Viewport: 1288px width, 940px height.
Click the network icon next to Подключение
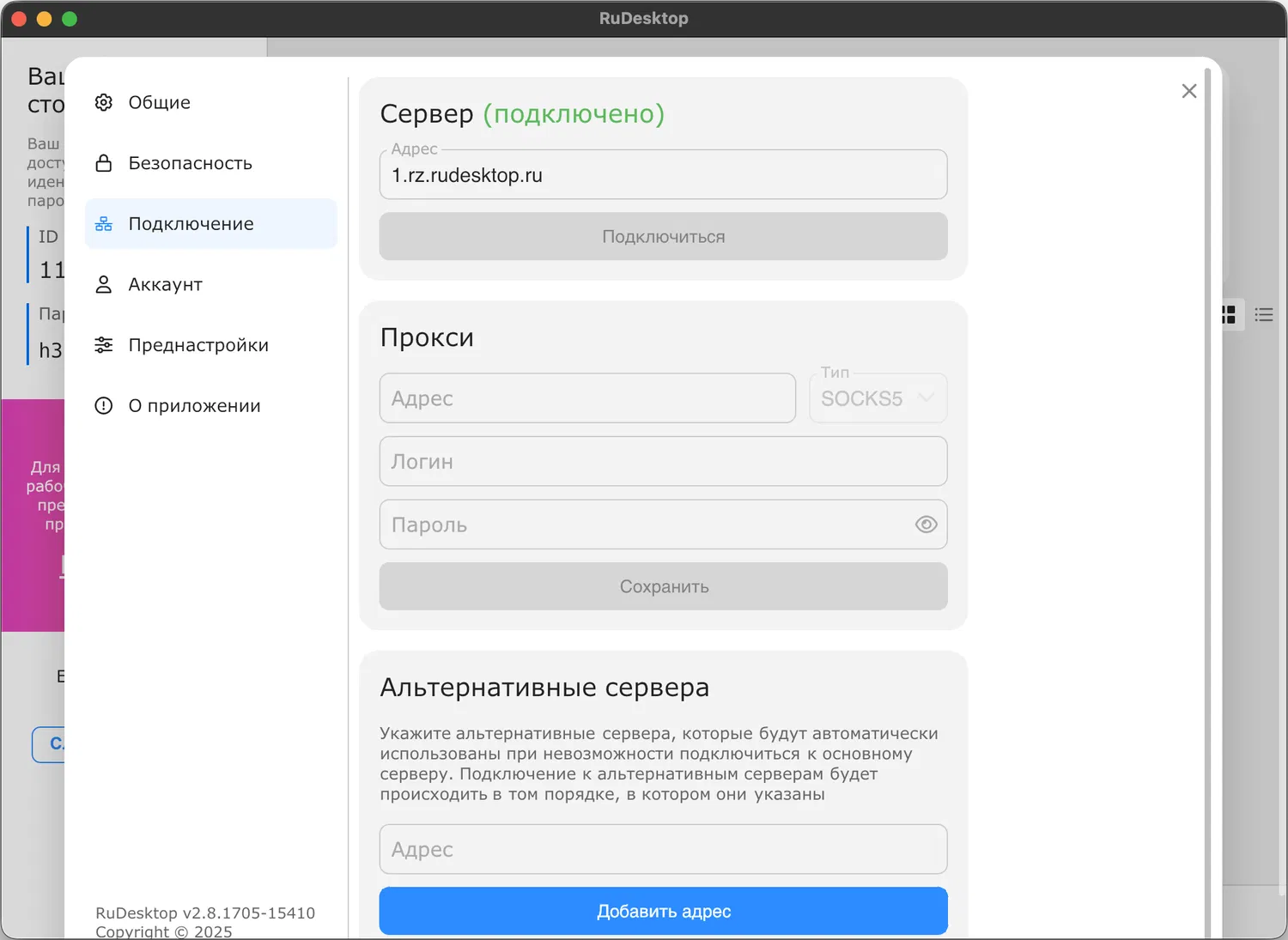104,224
